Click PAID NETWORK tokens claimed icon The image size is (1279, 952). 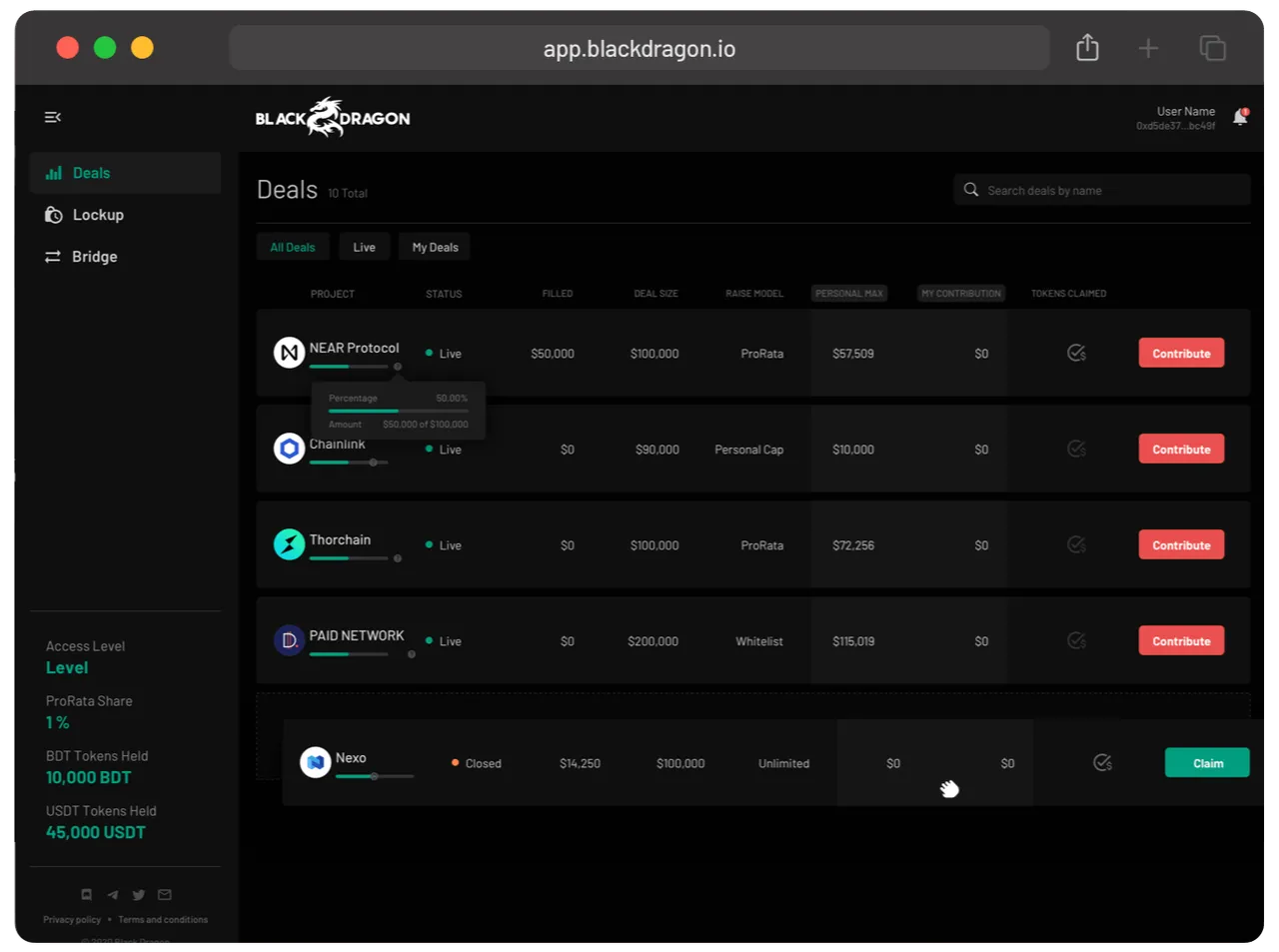1076,640
